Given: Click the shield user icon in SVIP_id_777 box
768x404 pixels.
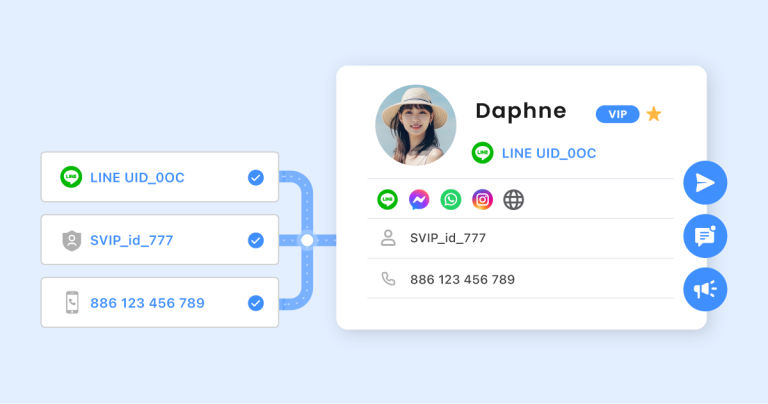Looking at the screenshot, I should [x=72, y=240].
